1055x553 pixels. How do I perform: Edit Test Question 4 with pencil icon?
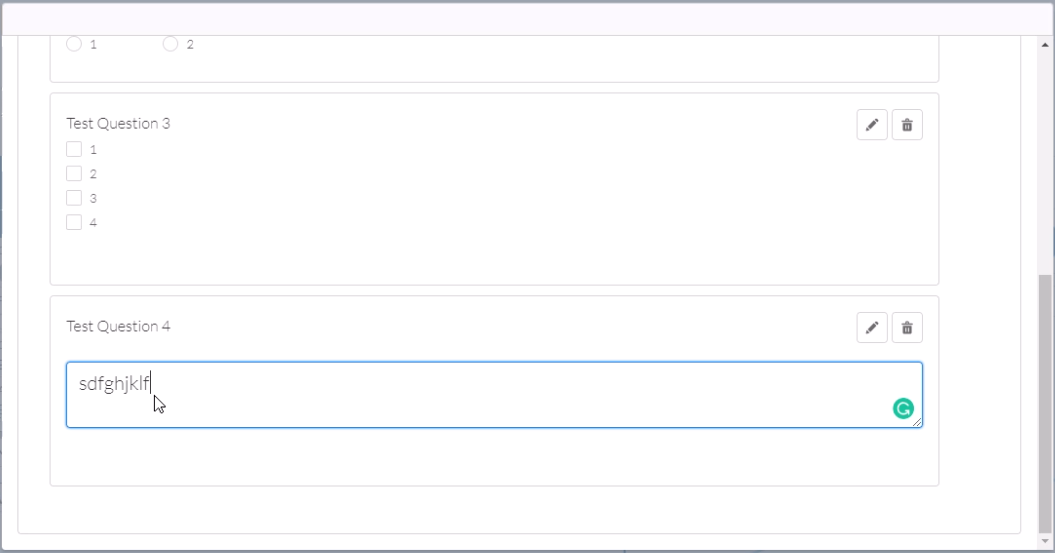point(872,328)
